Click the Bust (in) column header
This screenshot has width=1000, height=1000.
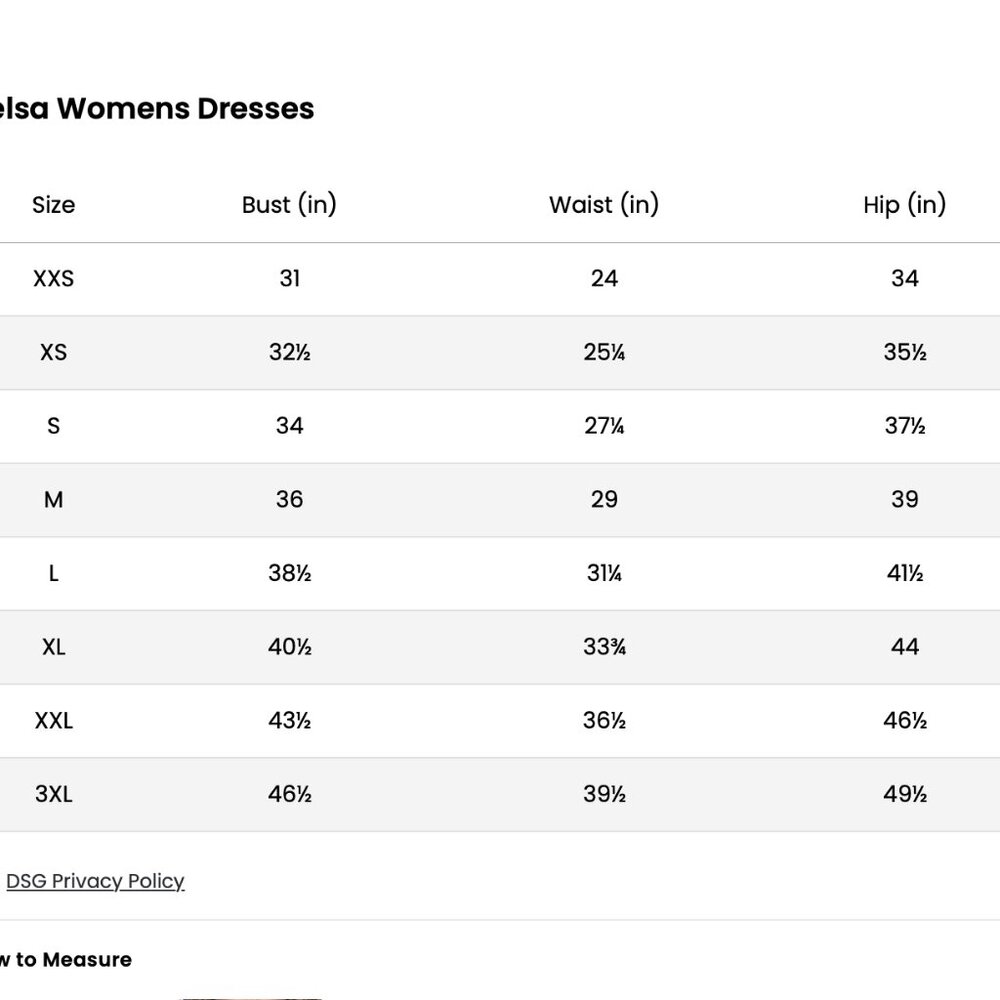tap(289, 205)
